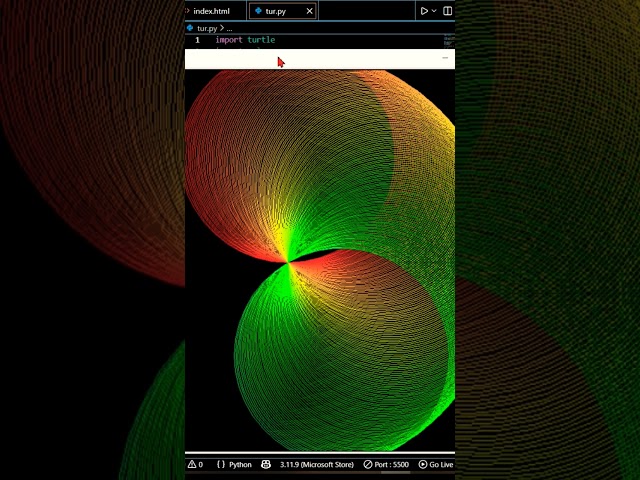This screenshot has height=480, width=640.
Task: Open the breadcrumb ellipsis after tur.py
Action: pos(229,28)
